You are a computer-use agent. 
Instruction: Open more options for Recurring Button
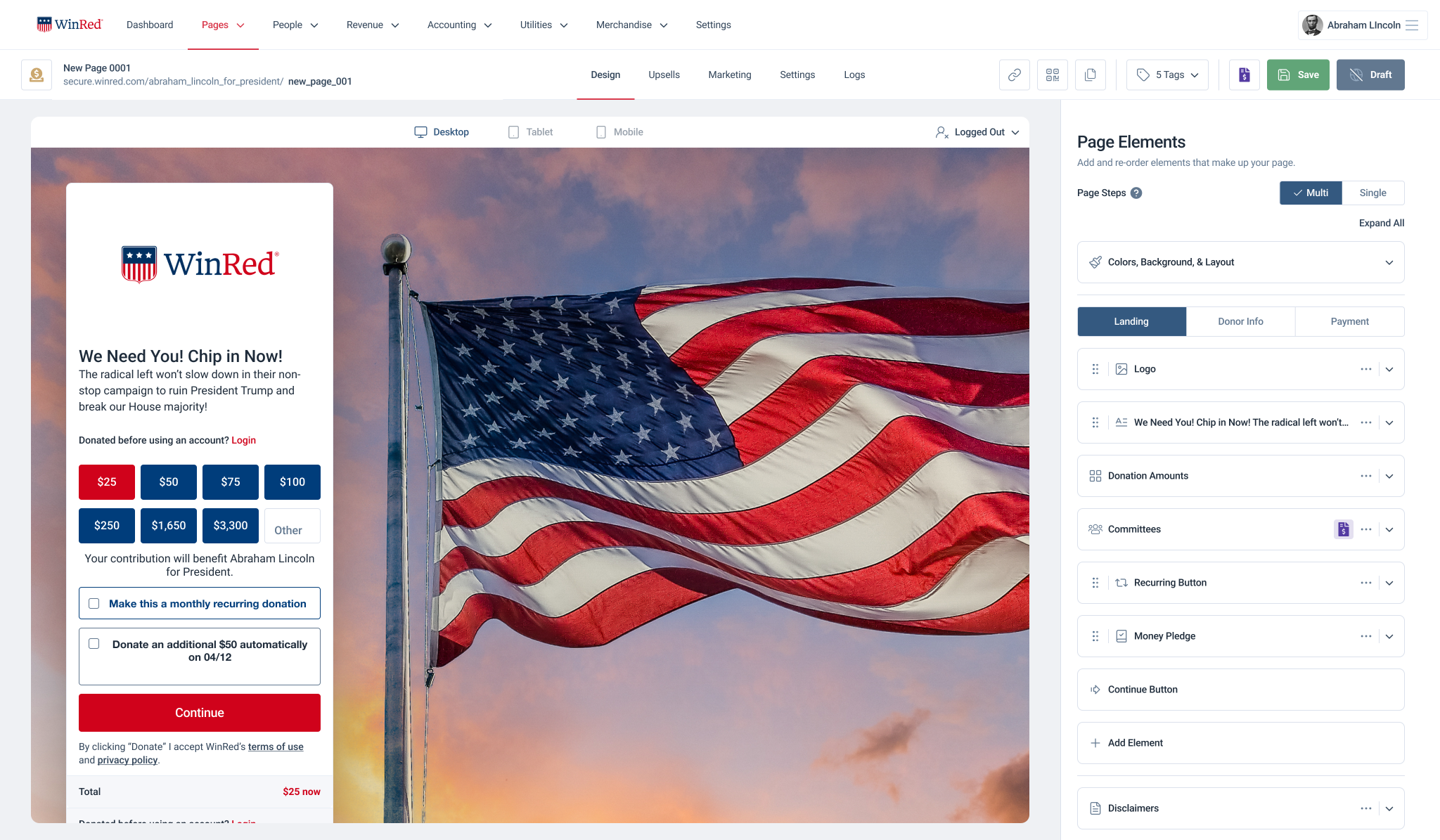(1365, 583)
